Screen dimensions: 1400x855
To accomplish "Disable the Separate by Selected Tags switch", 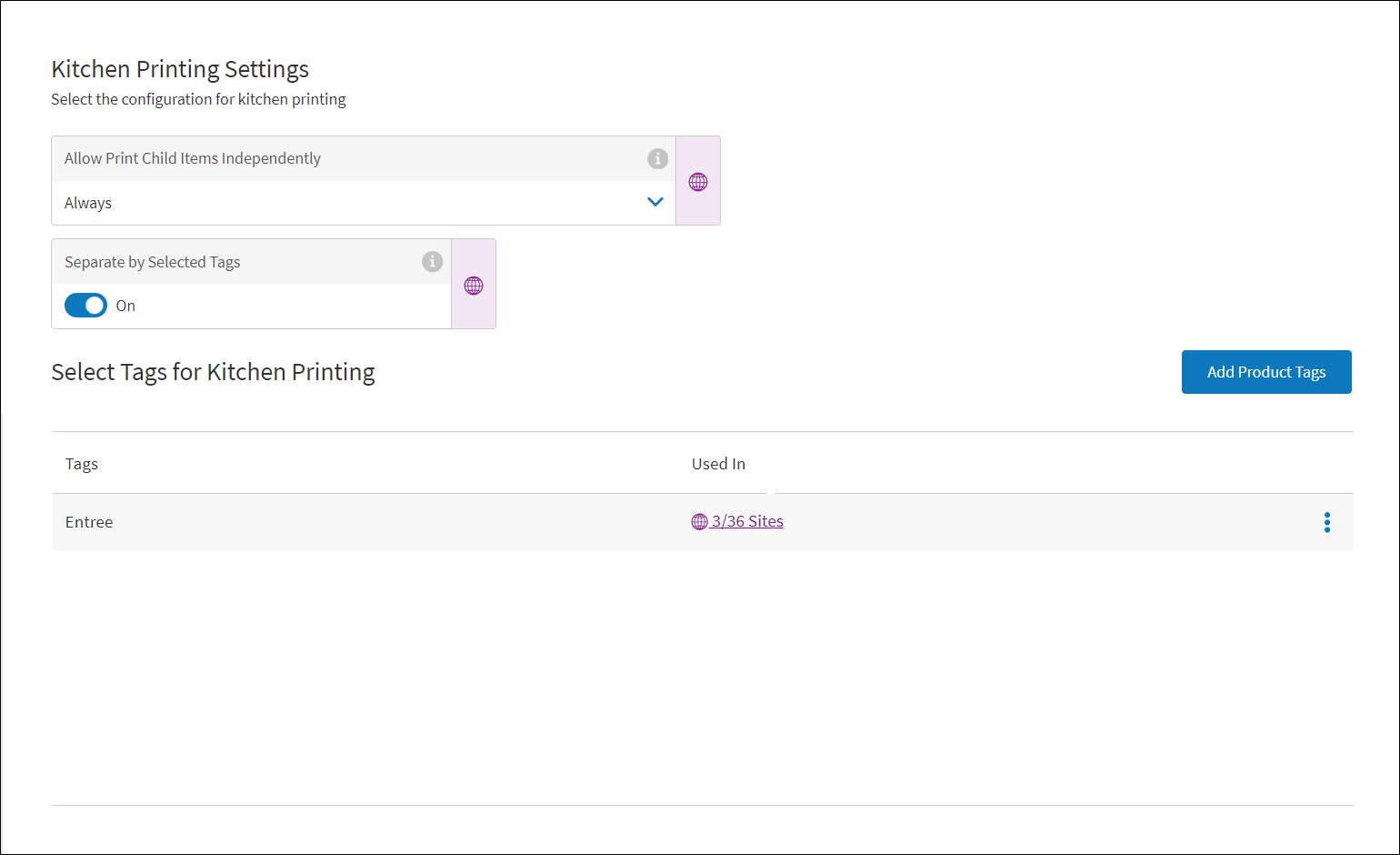I will click(x=85, y=306).
